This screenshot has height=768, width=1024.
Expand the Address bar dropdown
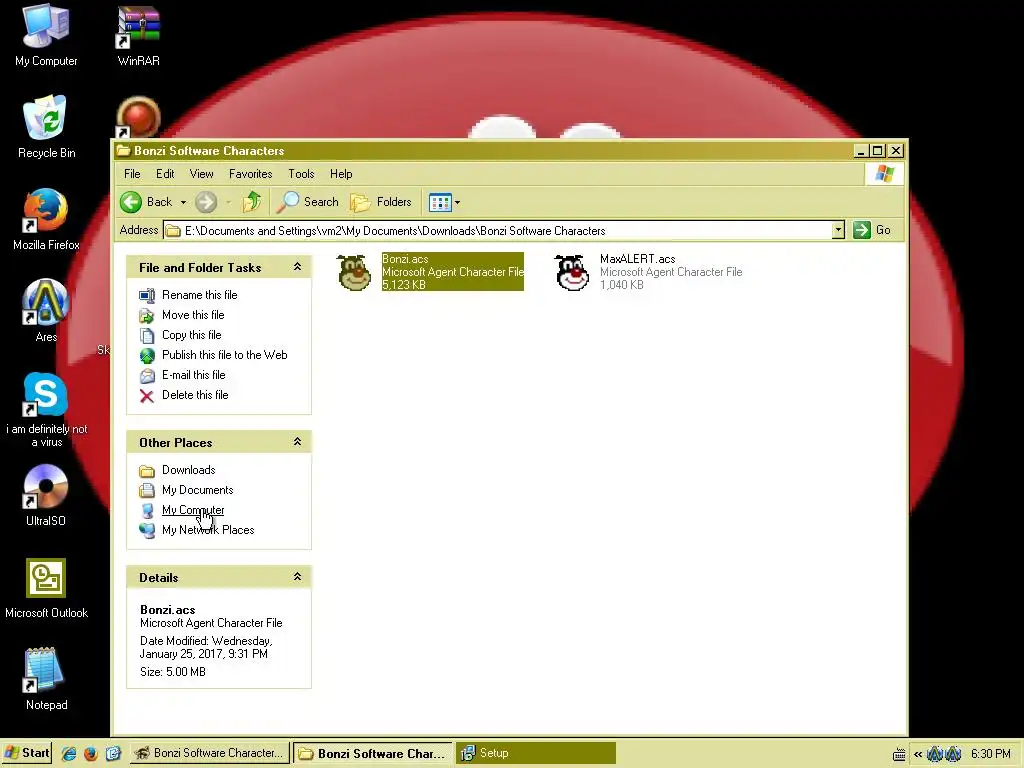839,230
